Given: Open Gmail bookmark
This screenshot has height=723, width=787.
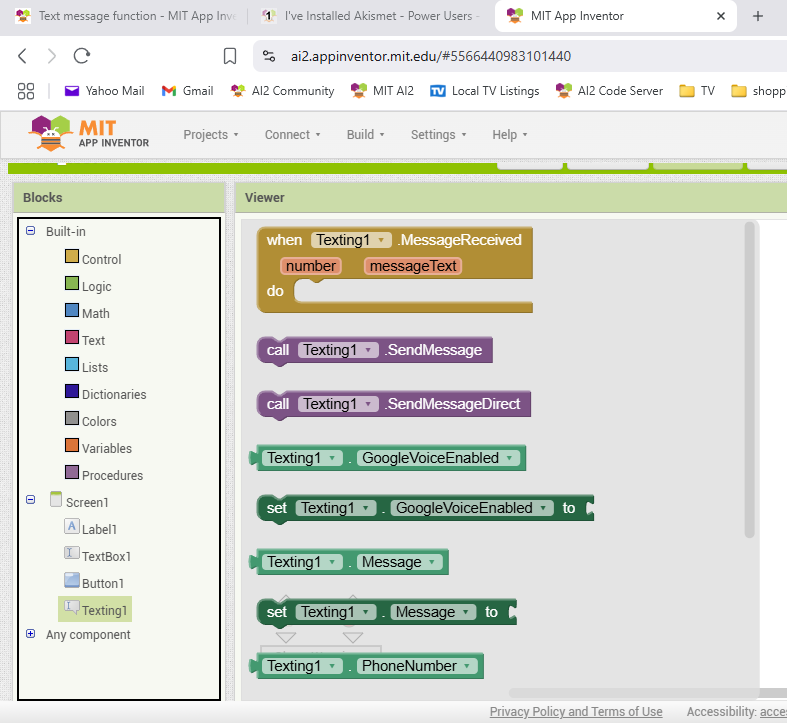Looking at the screenshot, I should coord(187,91).
